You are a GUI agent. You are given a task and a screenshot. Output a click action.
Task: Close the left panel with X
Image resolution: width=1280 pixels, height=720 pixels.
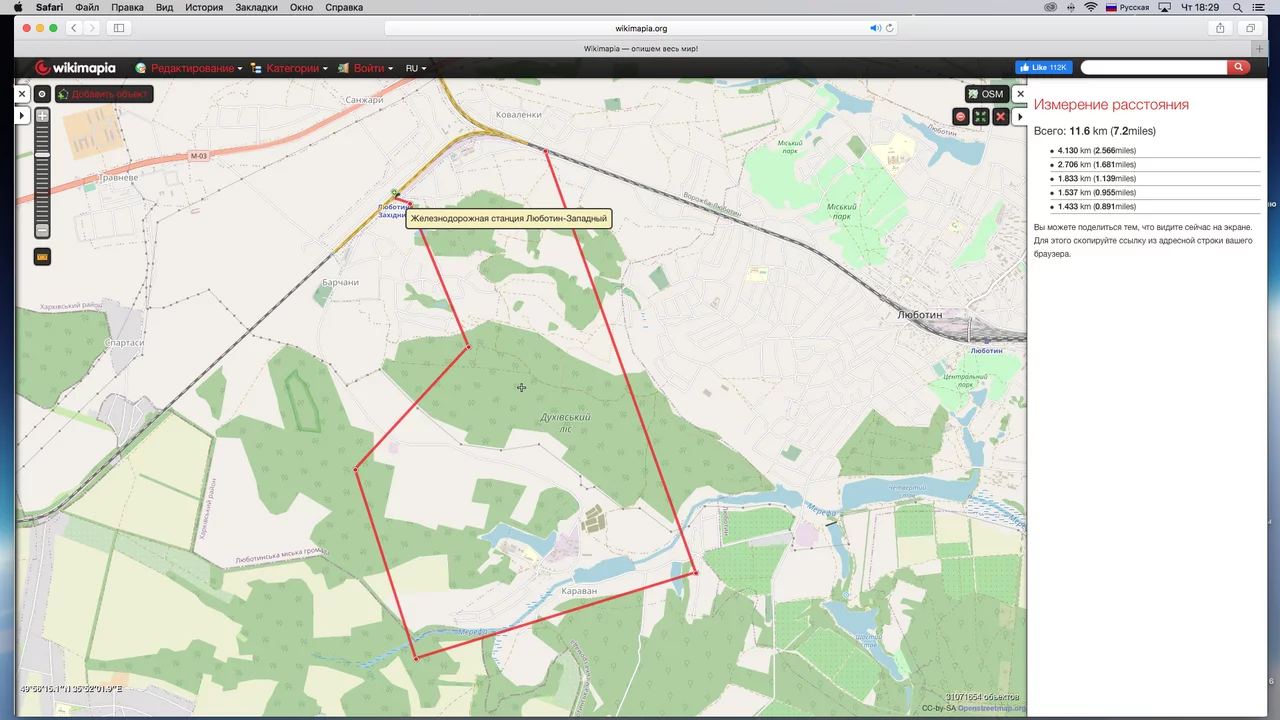coord(22,94)
